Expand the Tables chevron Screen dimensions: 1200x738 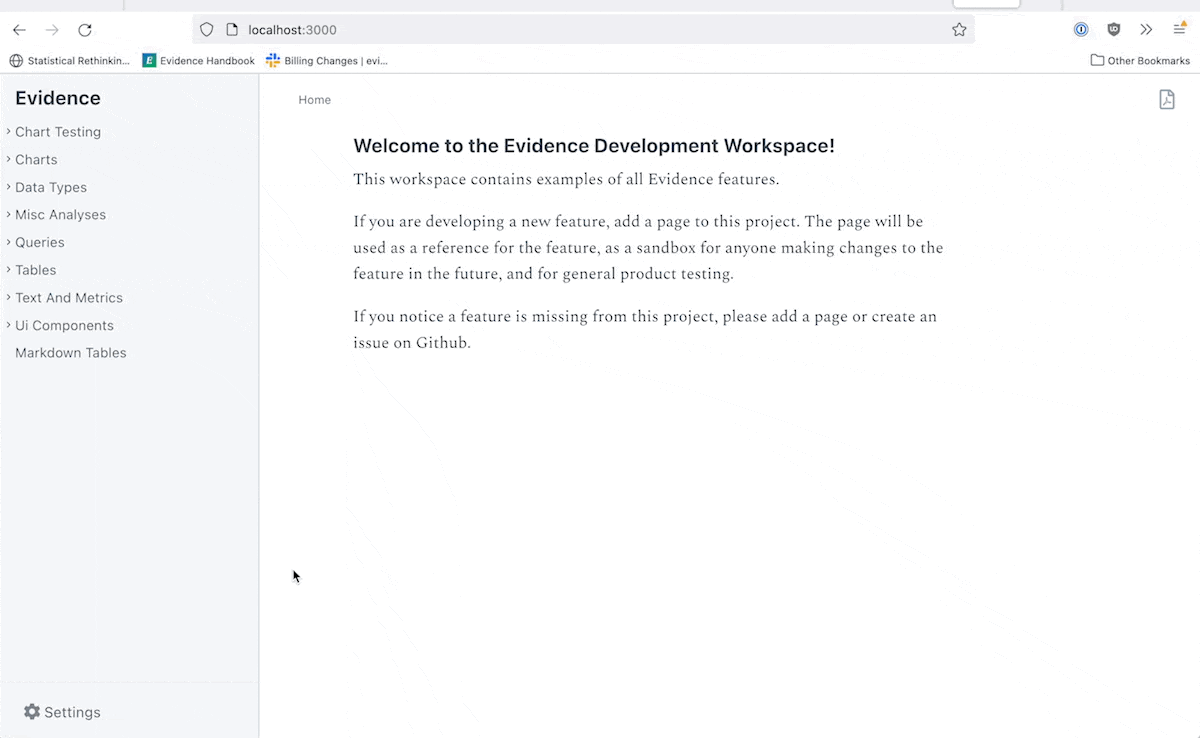8,270
